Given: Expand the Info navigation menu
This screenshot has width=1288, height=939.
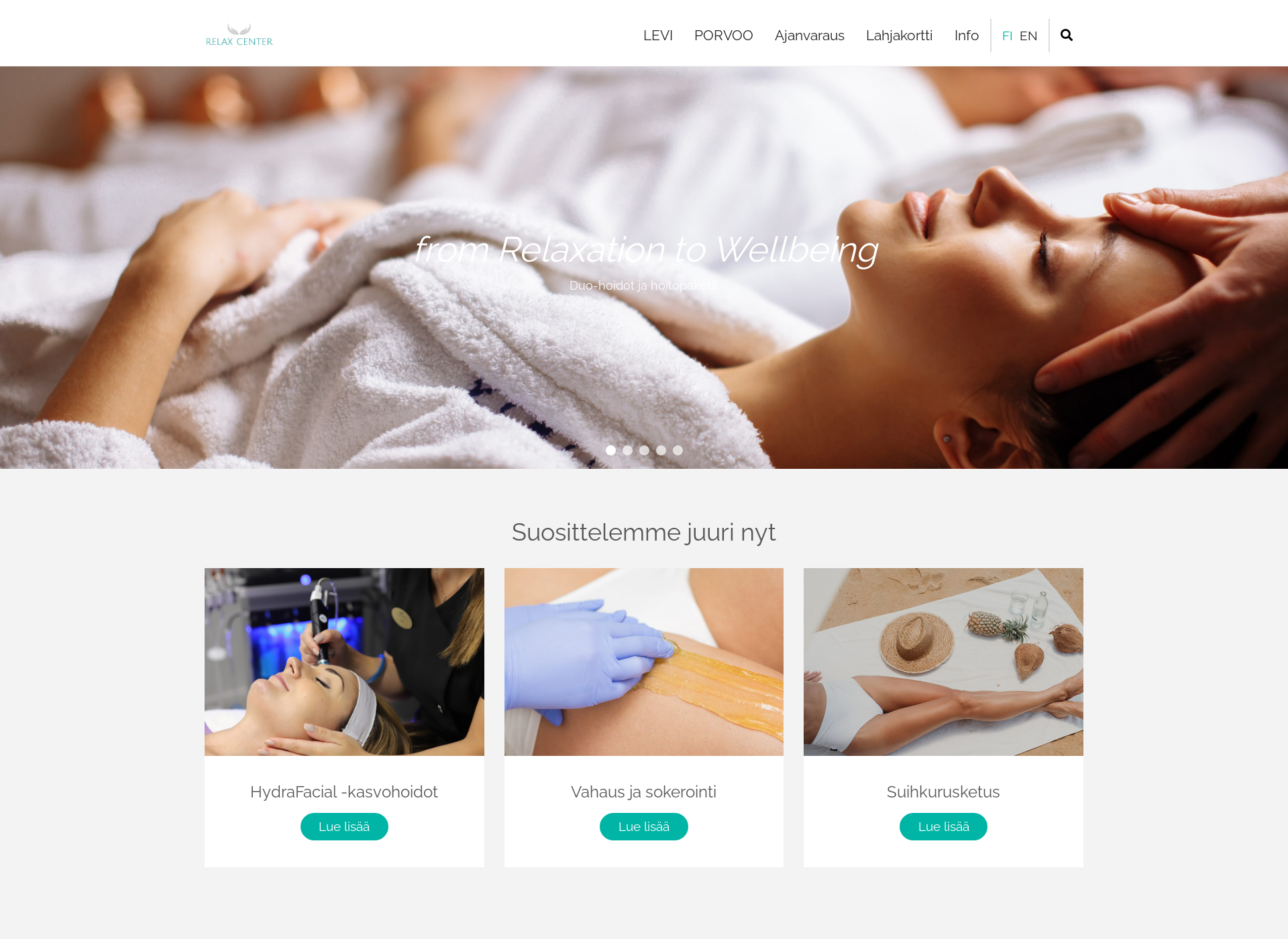Looking at the screenshot, I should (x=965, y=35).
